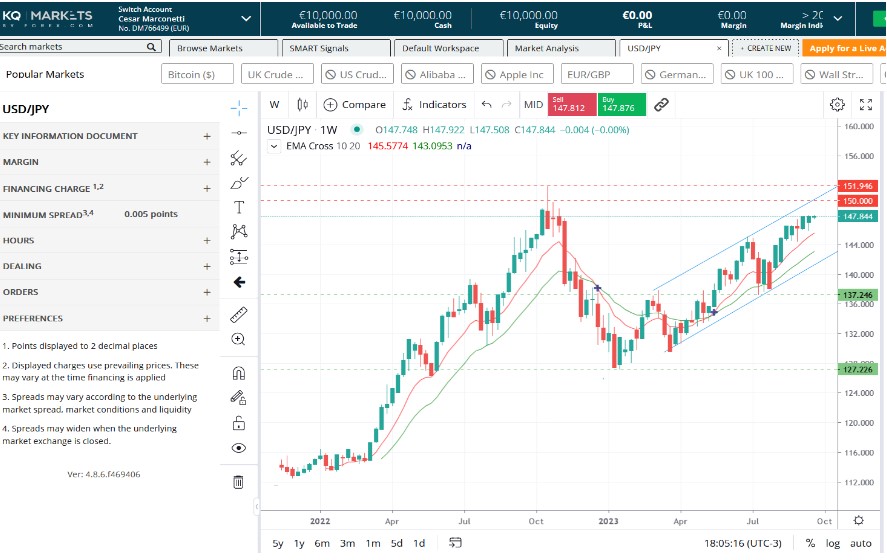This screenshot has height=560, width=887.
Task: Lock all drawing tools
Action: coord(239,423)
